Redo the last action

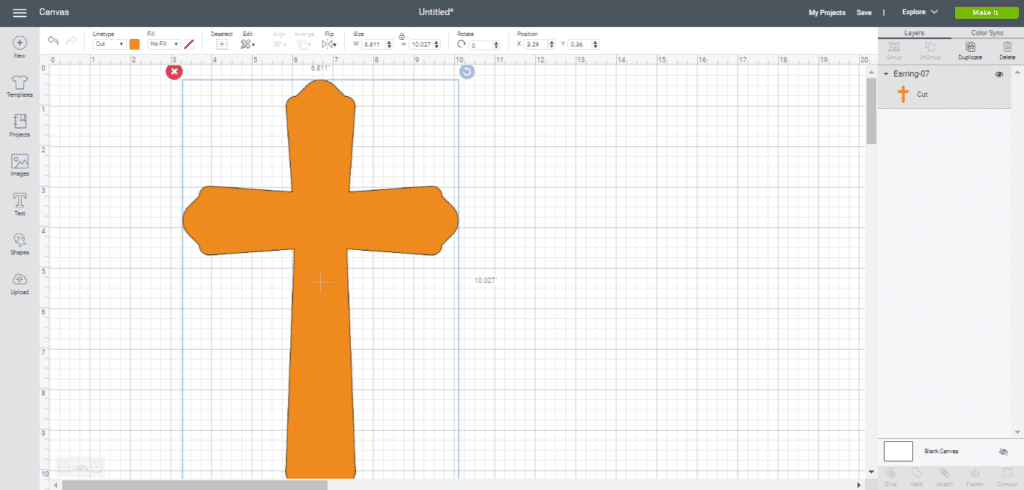point(71,41)
